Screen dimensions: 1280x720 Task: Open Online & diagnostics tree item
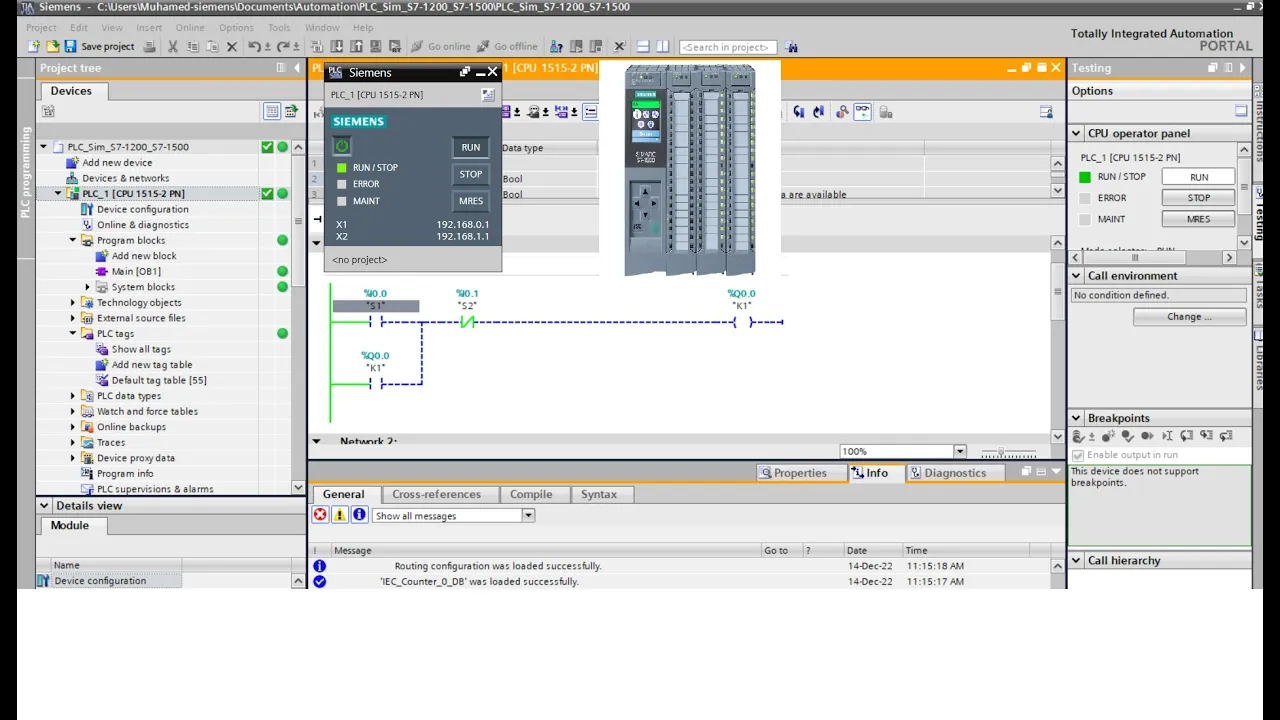click(143, 225)
